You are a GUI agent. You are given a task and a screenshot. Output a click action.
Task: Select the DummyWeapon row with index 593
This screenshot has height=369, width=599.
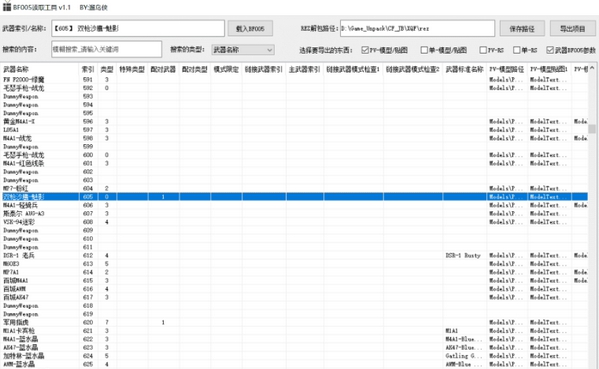(x=294, y=96)
